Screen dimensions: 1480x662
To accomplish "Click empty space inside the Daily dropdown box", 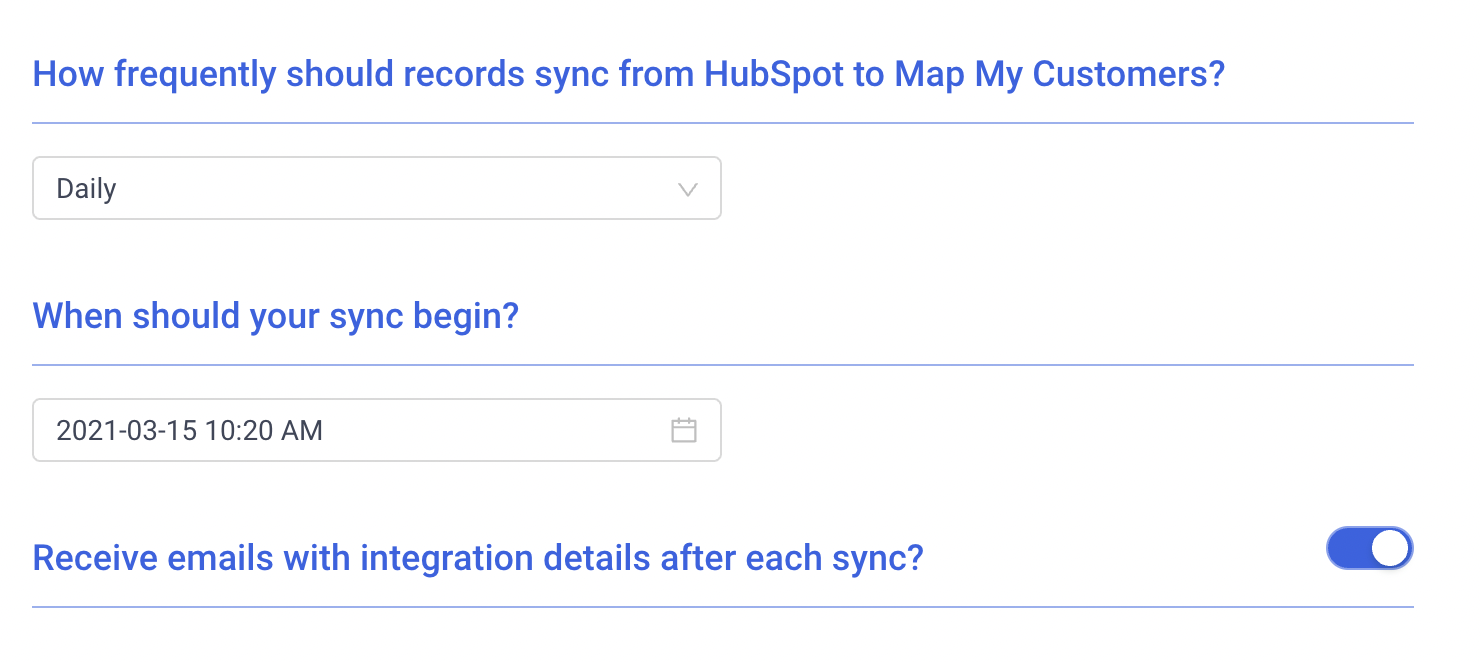I will pyautogui.click(x=400, y=188).
